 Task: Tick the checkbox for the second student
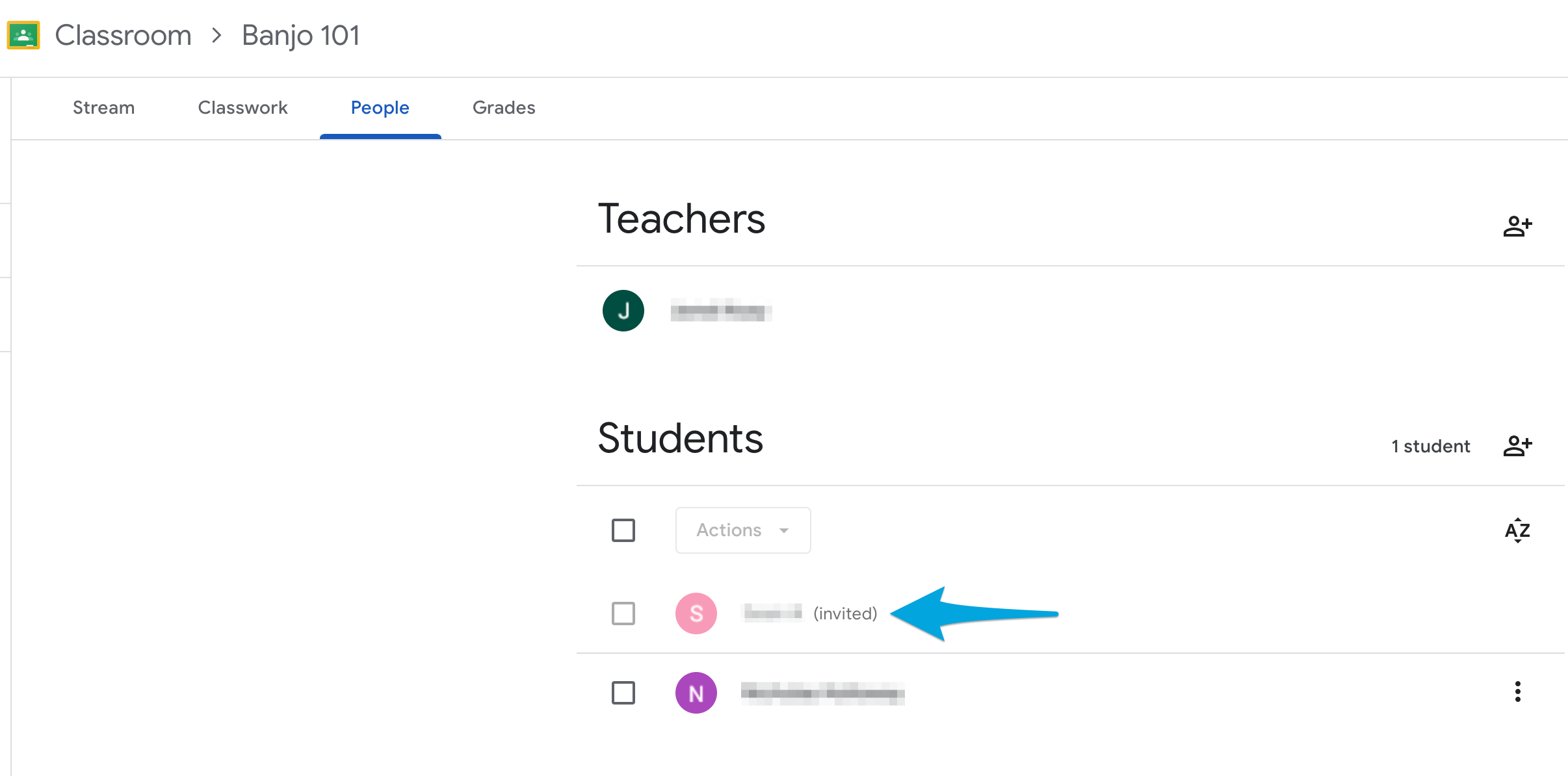[623, 693]
